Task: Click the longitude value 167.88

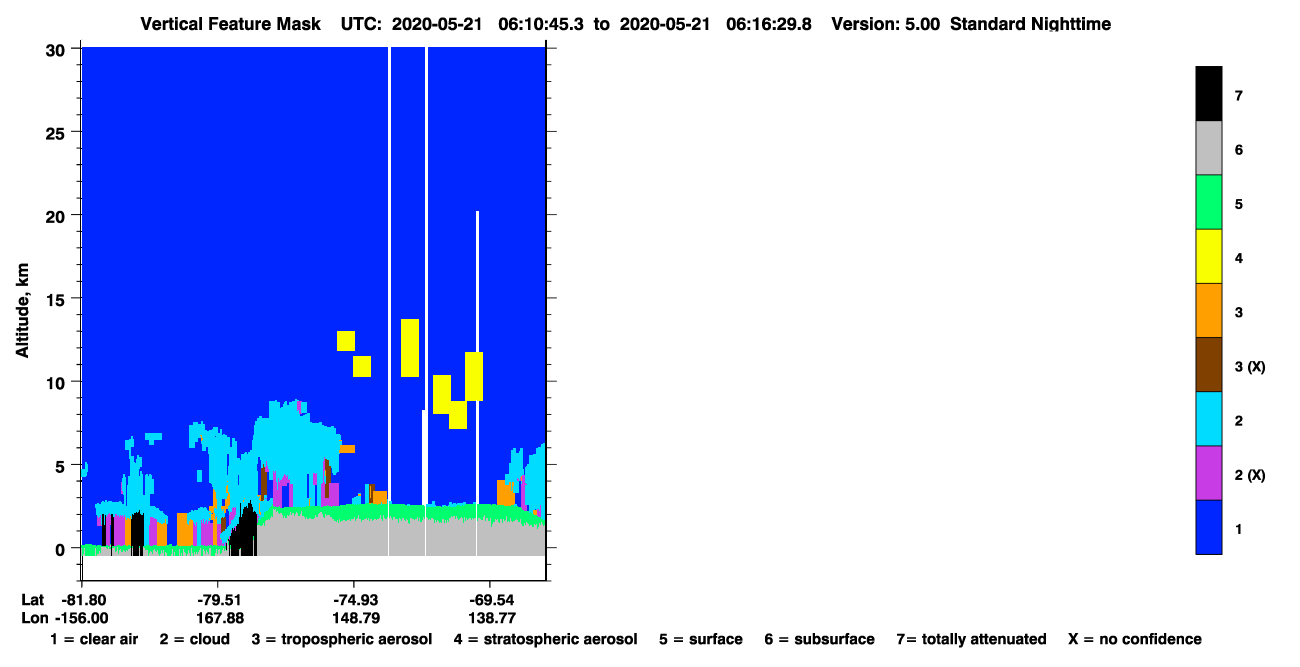Action: pyautogui.click(x=219, y=617)
